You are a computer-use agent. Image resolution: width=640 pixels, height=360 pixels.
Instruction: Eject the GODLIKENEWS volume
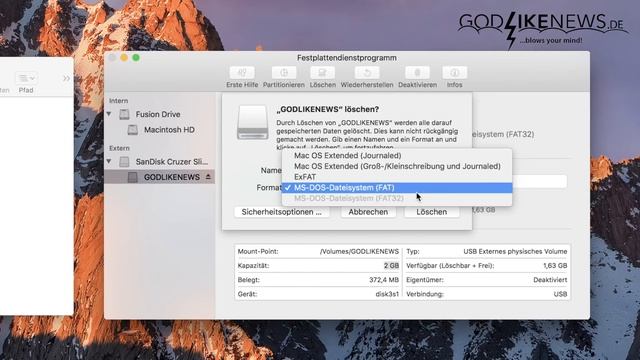208,177
